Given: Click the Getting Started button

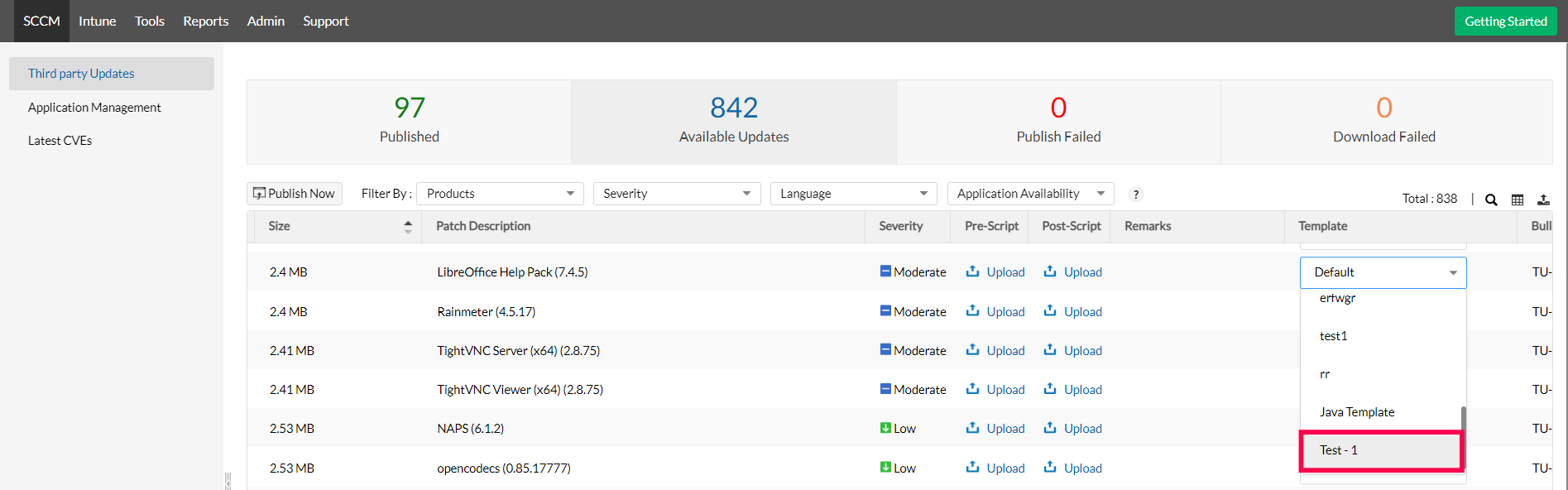Looking at the screenshot, I should pyautogui.click(x=1505, y=22).
